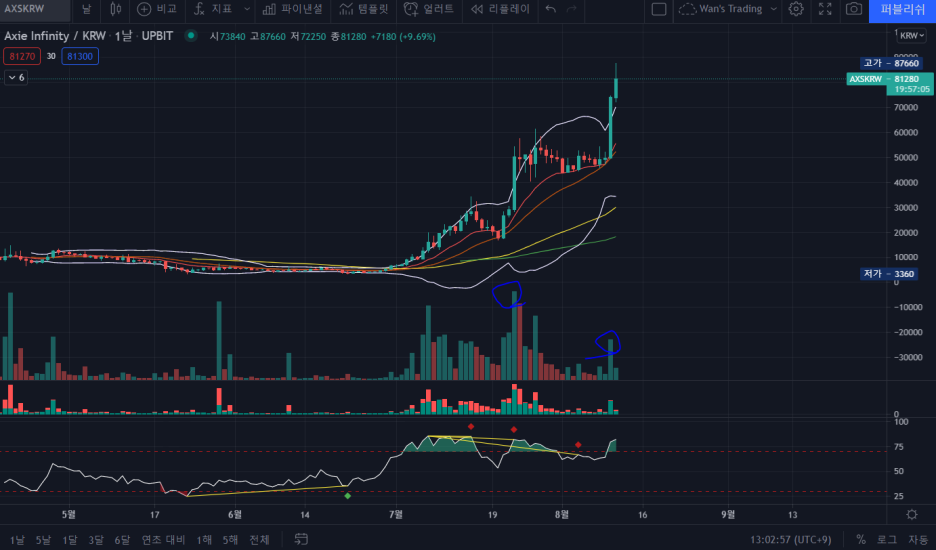The image size is (936, 550).
Task: Select the 5해 date range
Action: click(x=230, y=540)
